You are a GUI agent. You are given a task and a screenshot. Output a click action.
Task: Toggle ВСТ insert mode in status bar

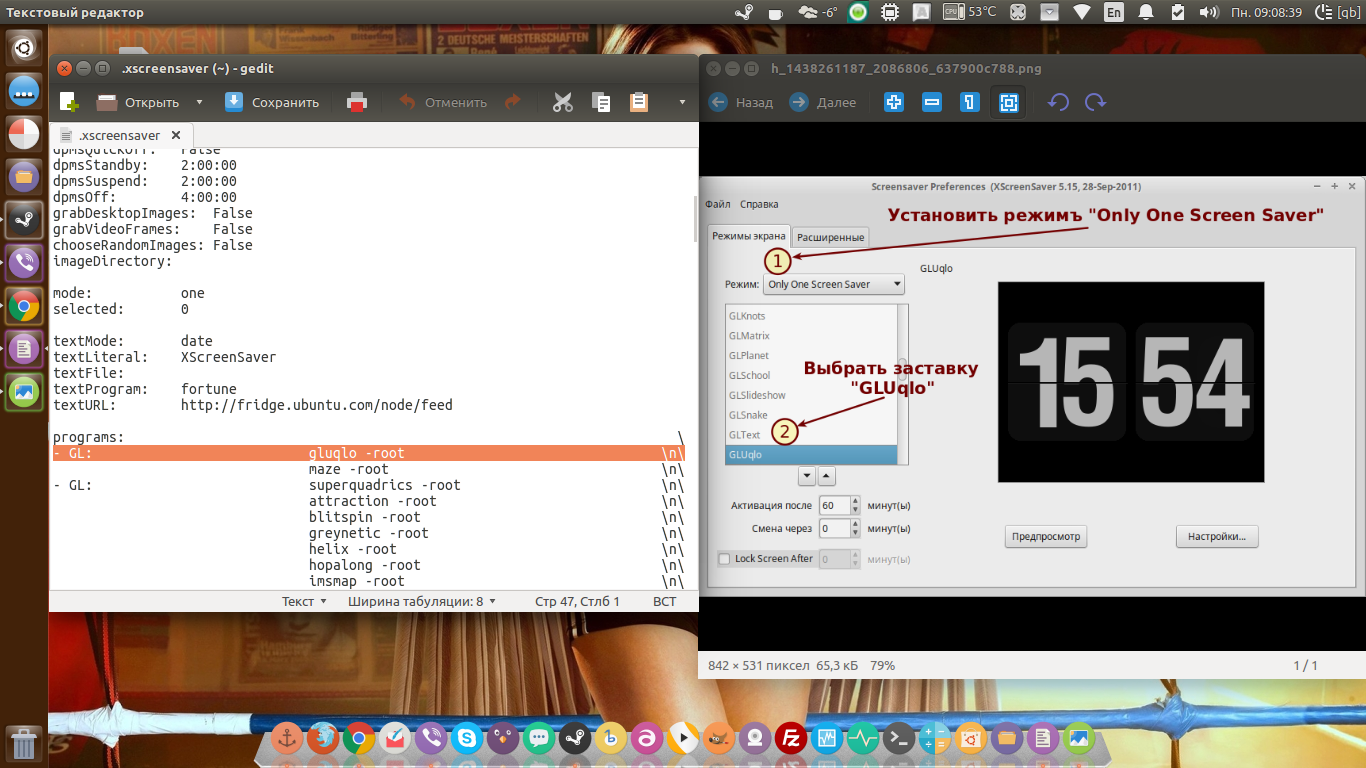[664, 601]
